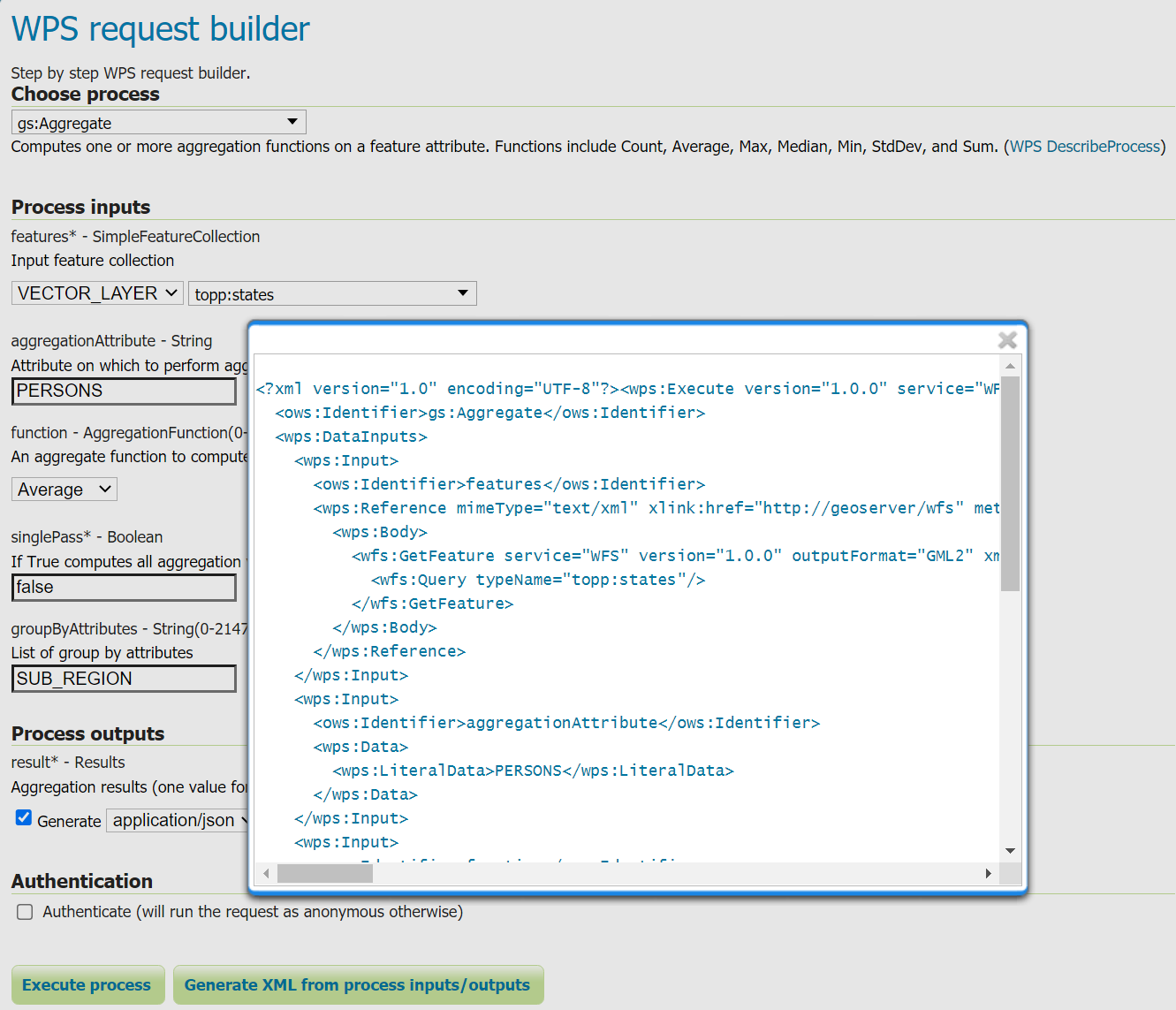Click the scroll down arrow in XML panel
The width and height of the screenshot is (1176, 1010).
coord(1010,851)
